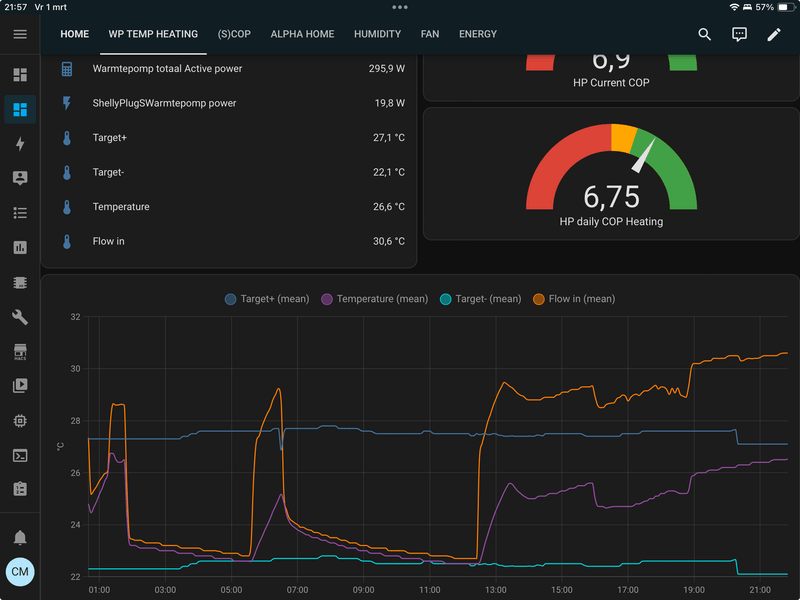Open the CM user profile button
Screen dimensions: 800x600
point(20,571)
